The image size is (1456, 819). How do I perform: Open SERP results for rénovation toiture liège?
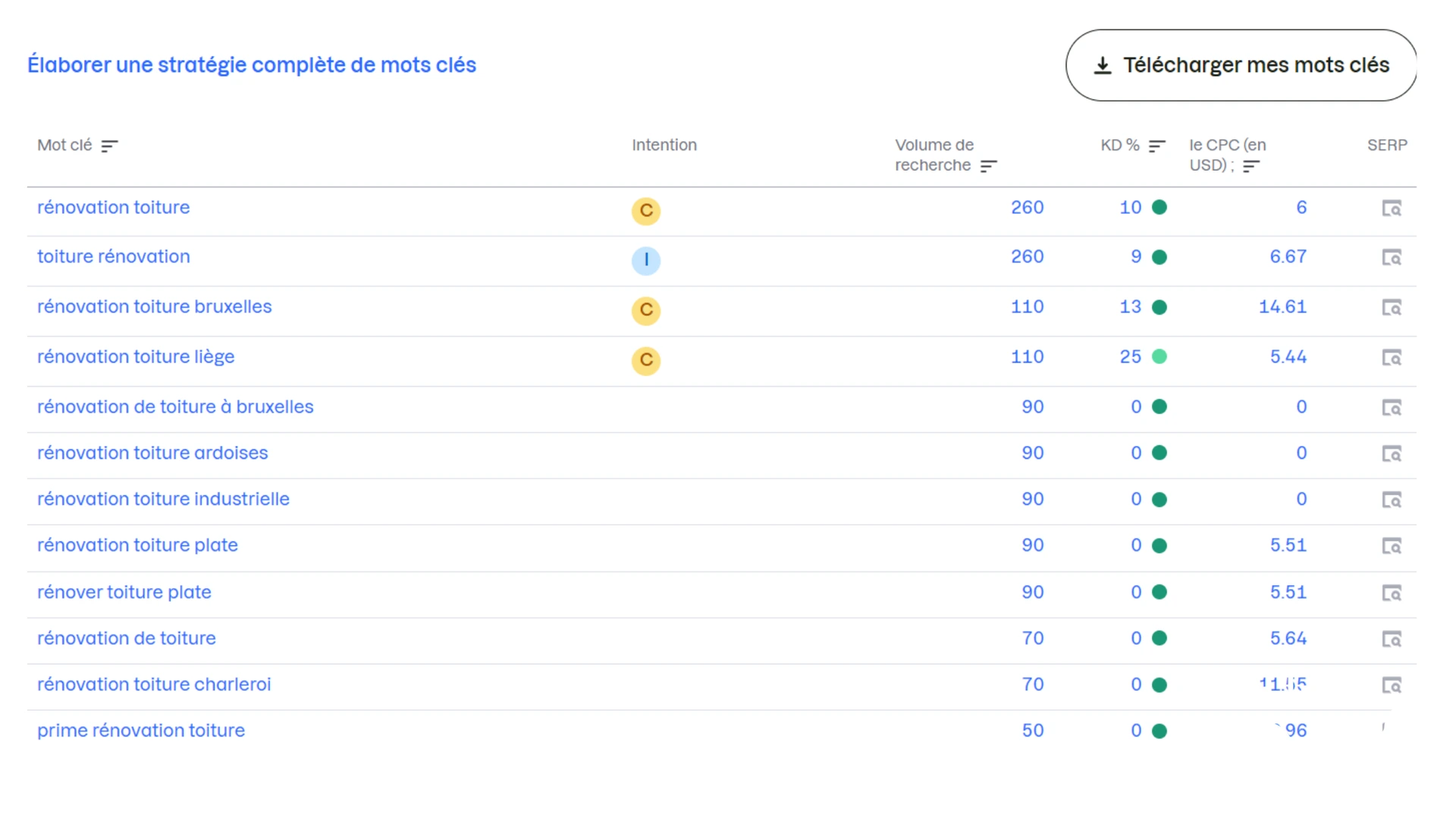coord(1392,358)
